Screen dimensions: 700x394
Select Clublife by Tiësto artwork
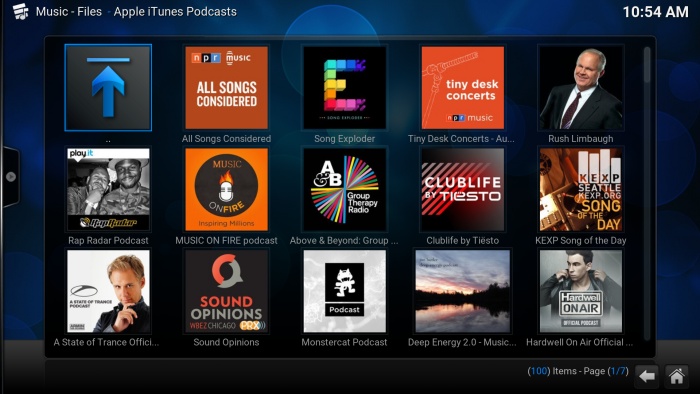tap(462, 189)
